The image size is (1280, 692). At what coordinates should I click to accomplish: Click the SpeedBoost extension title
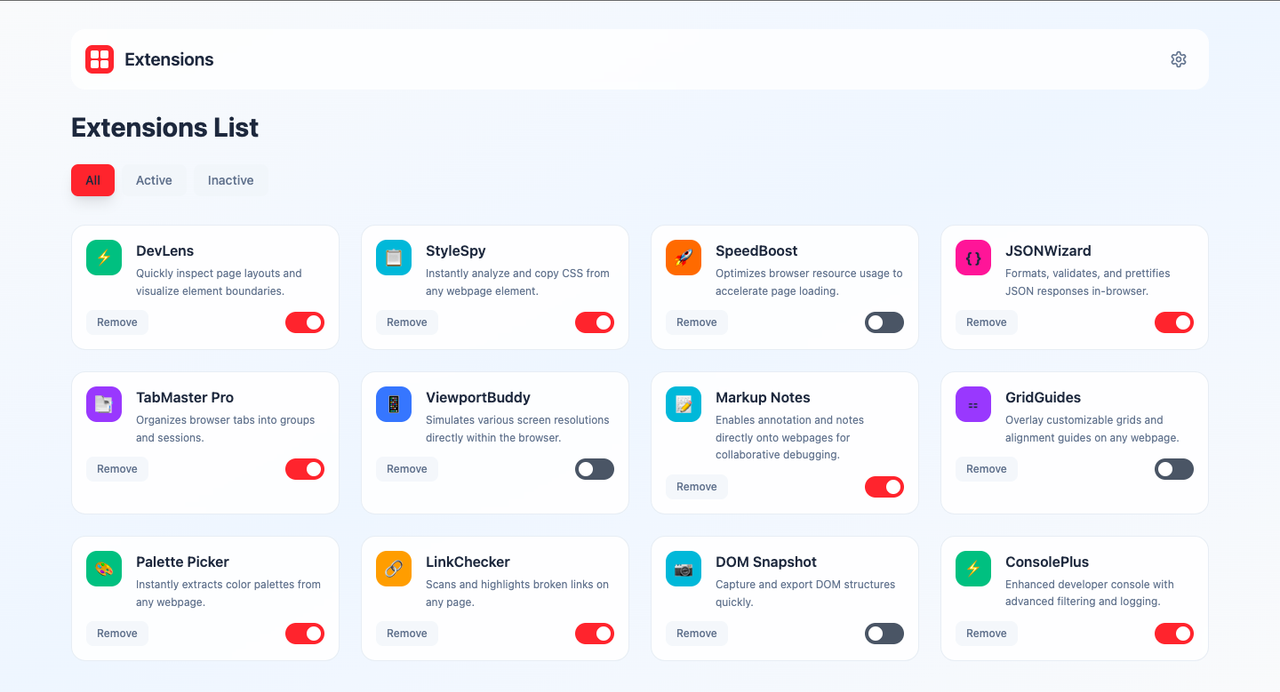click(757, 251)
